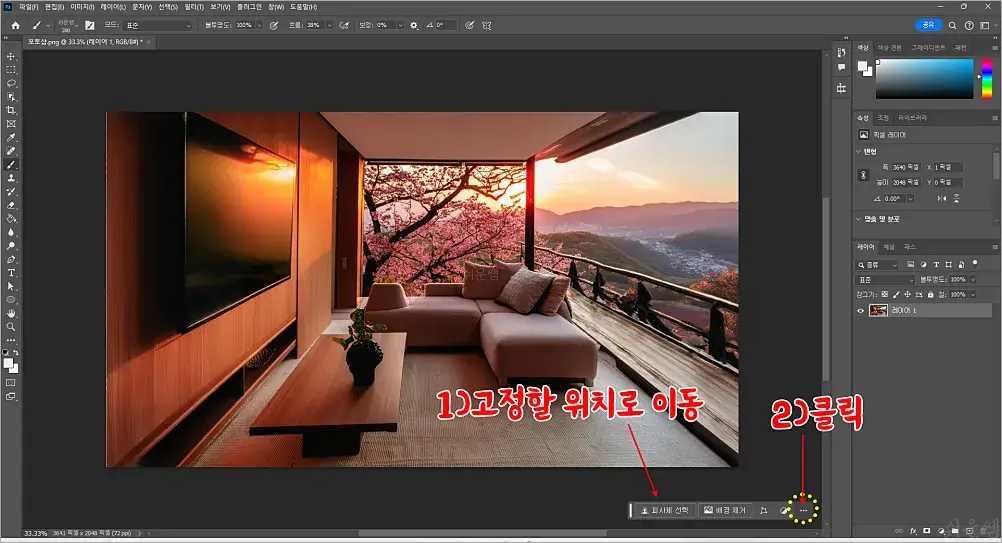Viewport: 1002px width, 543px height.
Task: Open the blend mode dropdown in options bar
Action: tap(158, 26)
